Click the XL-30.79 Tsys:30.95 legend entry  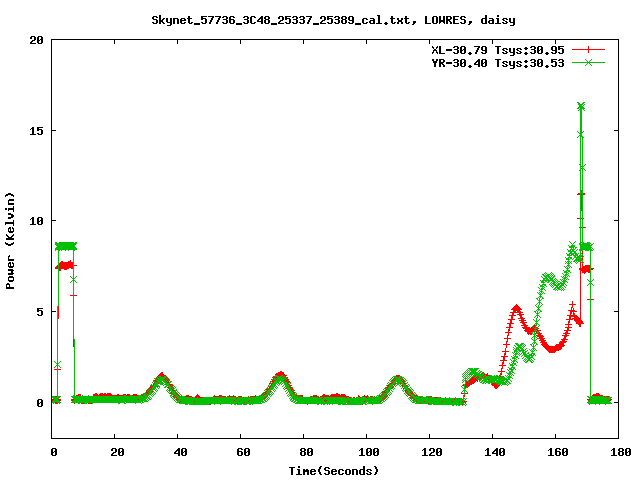(x=498, y=50)
